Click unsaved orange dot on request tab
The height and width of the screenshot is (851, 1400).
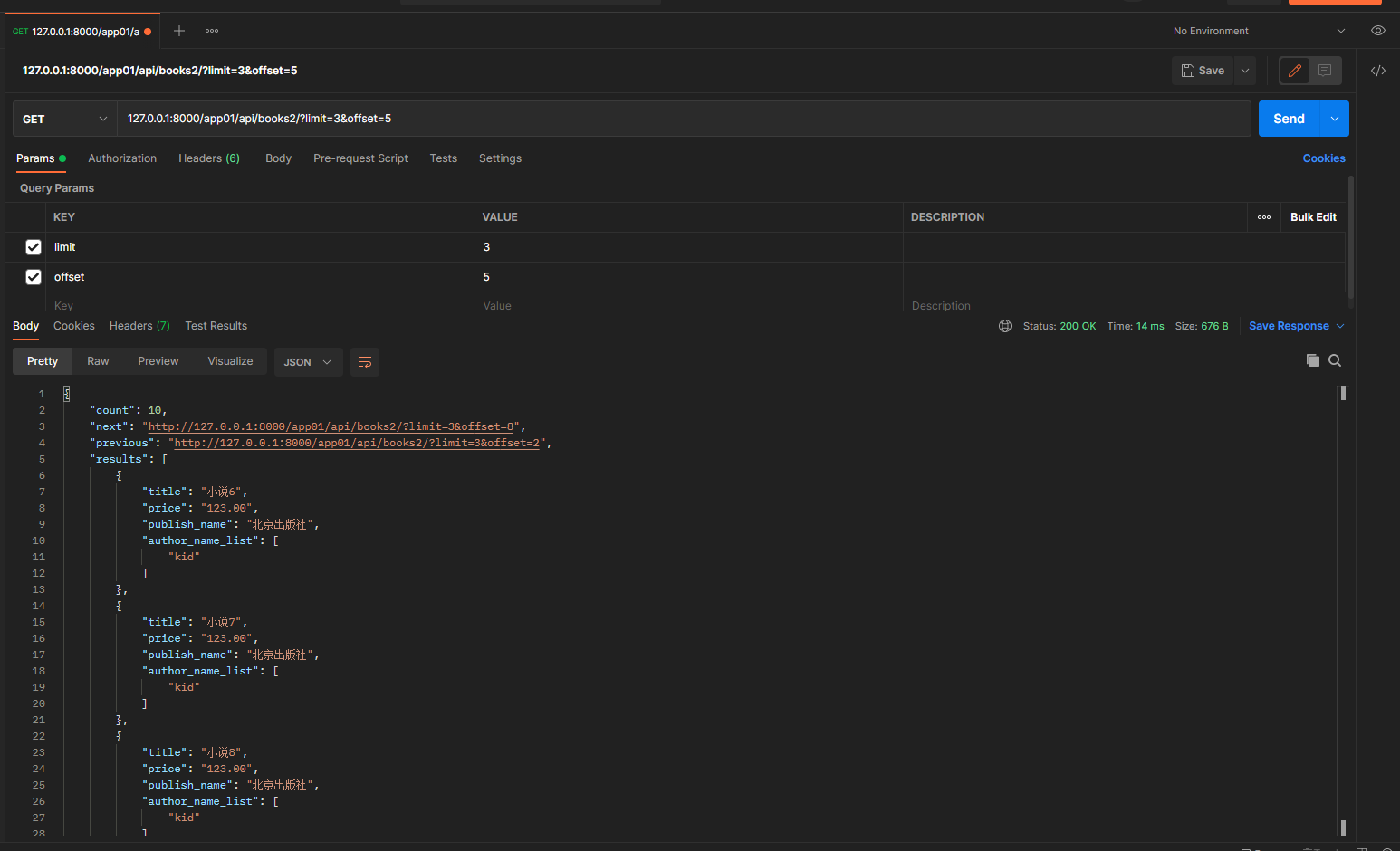click(148, 32)
